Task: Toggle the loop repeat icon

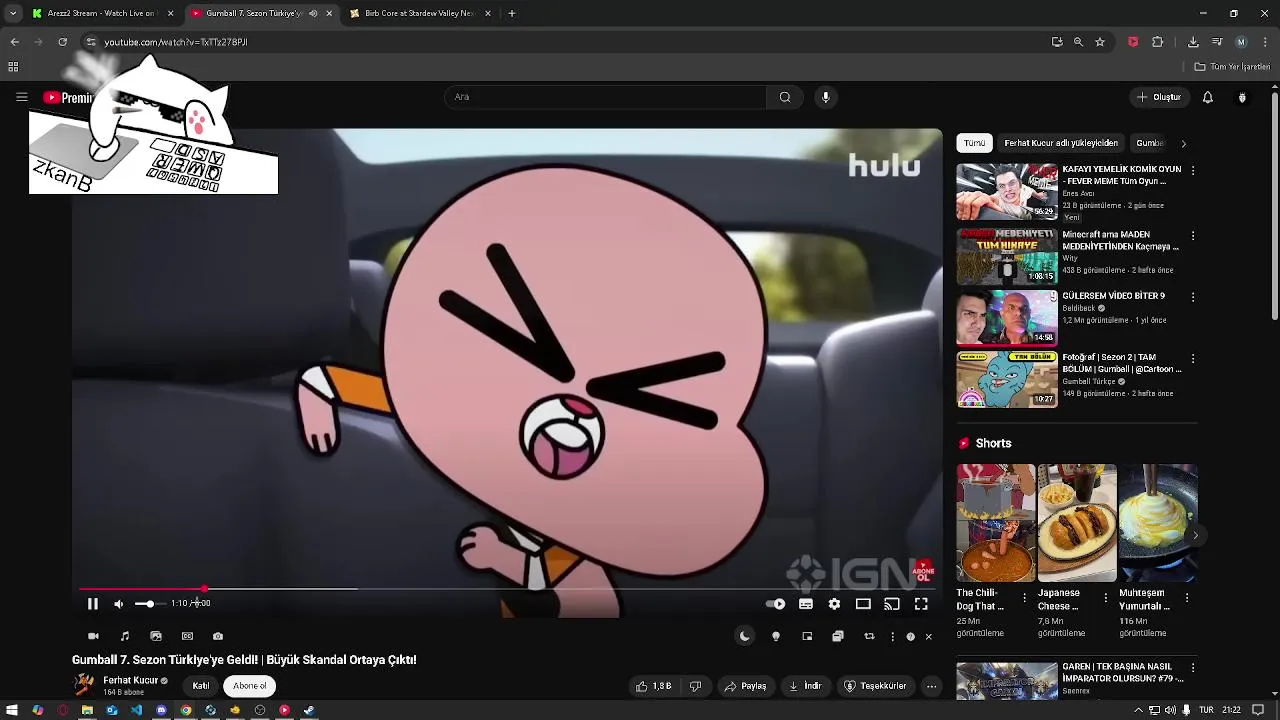Action: 869,636
